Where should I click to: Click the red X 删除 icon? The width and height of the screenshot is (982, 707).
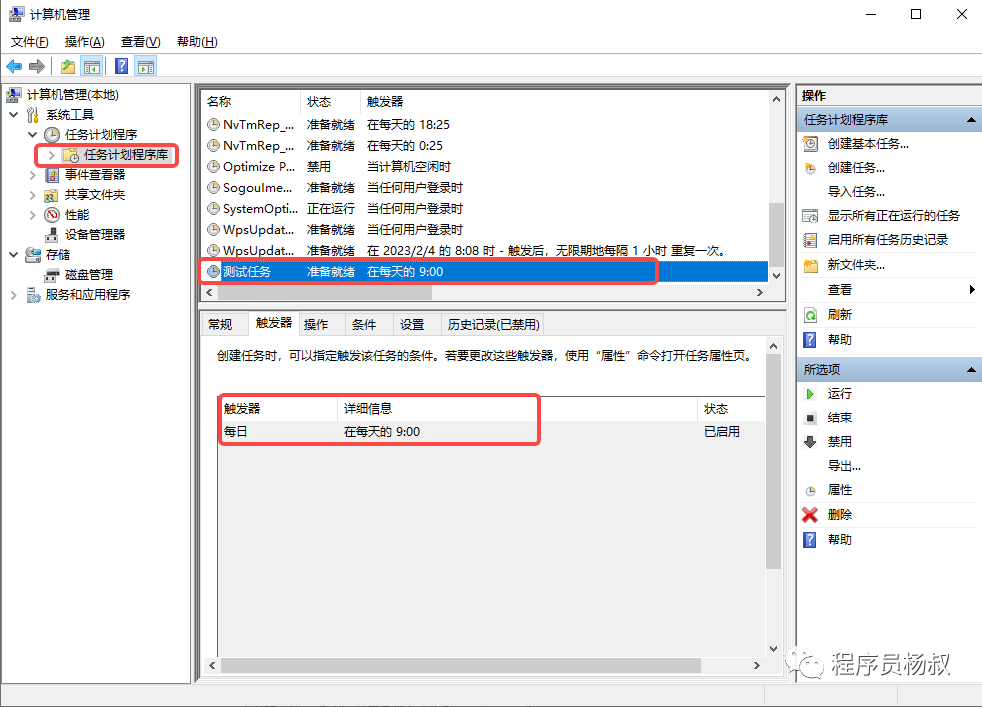pos(810,515)
